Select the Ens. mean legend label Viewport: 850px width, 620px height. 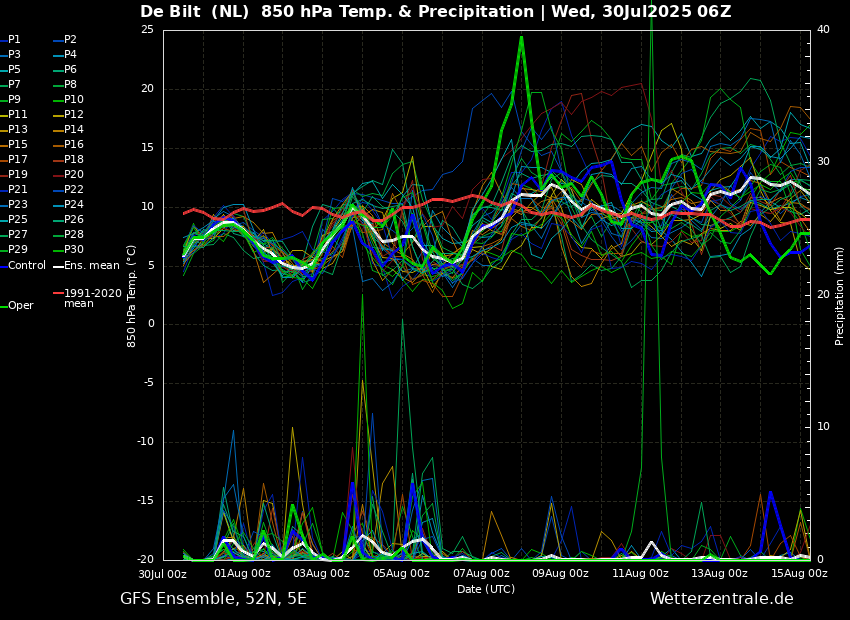(x=92, y=266)
